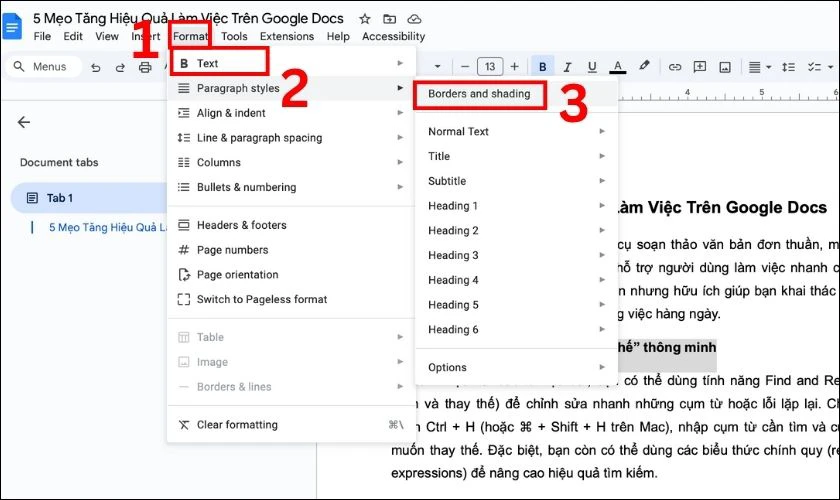Image resolution: width=840 pixels, height=500 pixels.
Task: Expand Heading 1 style options
Action: 516,206
